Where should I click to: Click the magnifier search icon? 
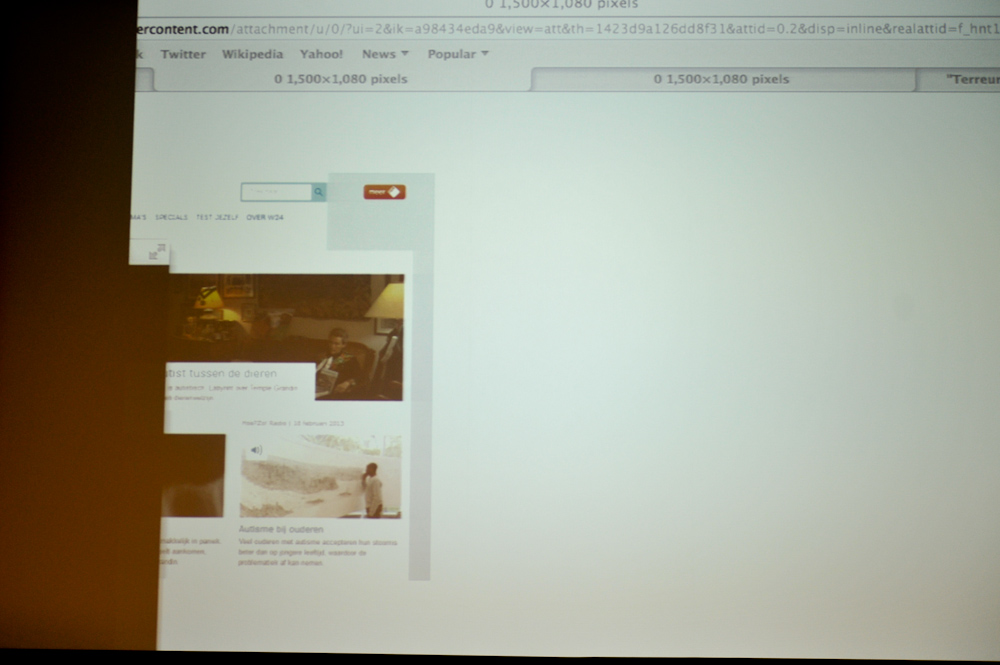point(319,192)
